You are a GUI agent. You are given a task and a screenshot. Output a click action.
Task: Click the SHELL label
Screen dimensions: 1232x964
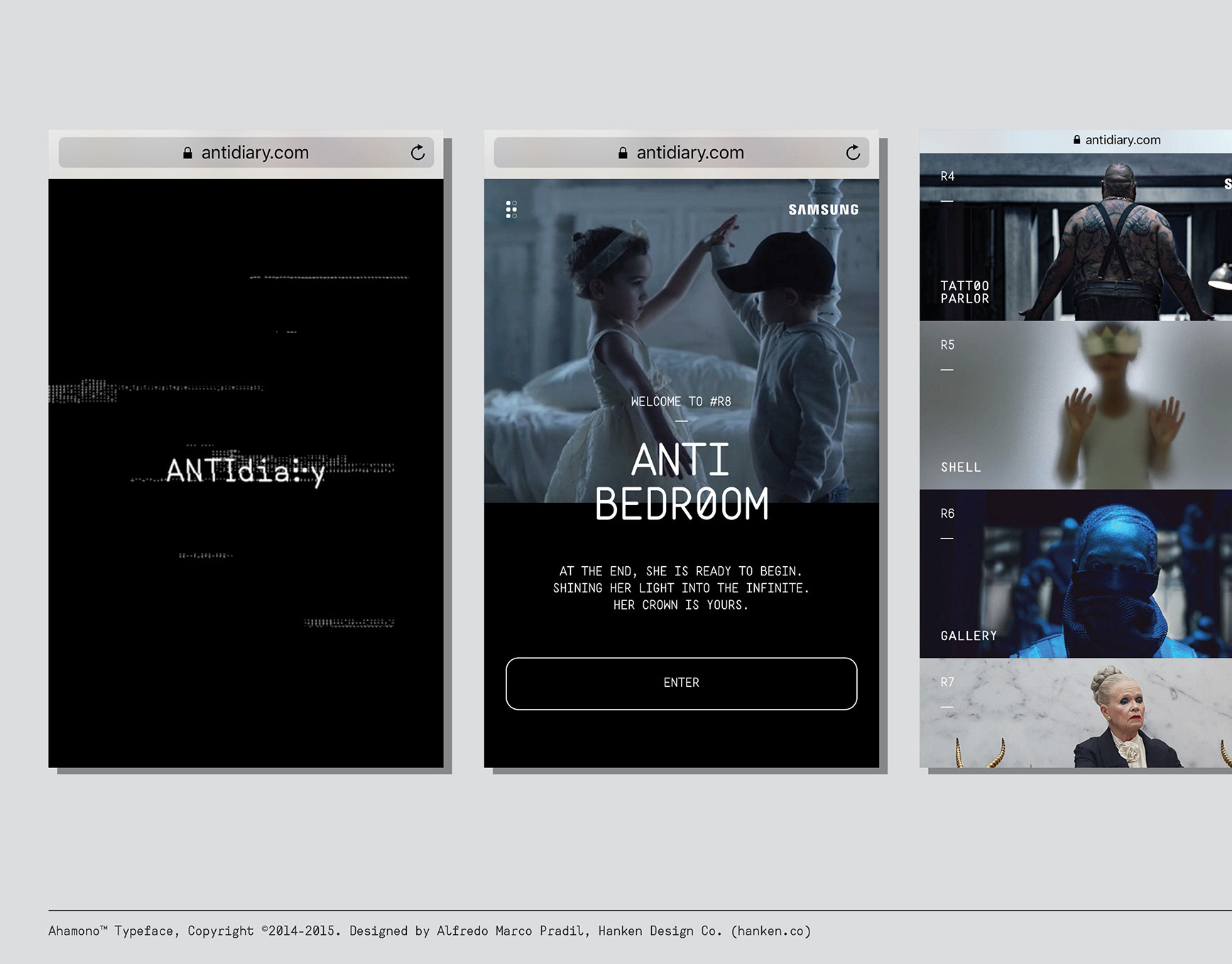pos(961,467)
